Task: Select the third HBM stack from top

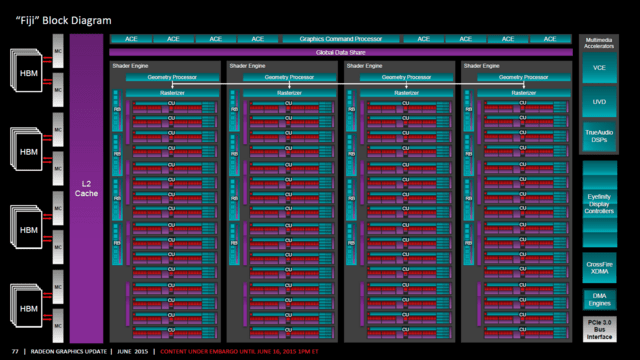Action: coord(26,227)
